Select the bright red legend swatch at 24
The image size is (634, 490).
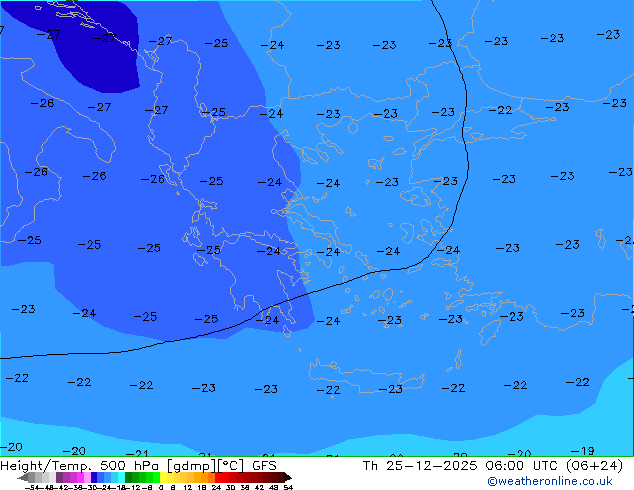click(x=218, y=477)
